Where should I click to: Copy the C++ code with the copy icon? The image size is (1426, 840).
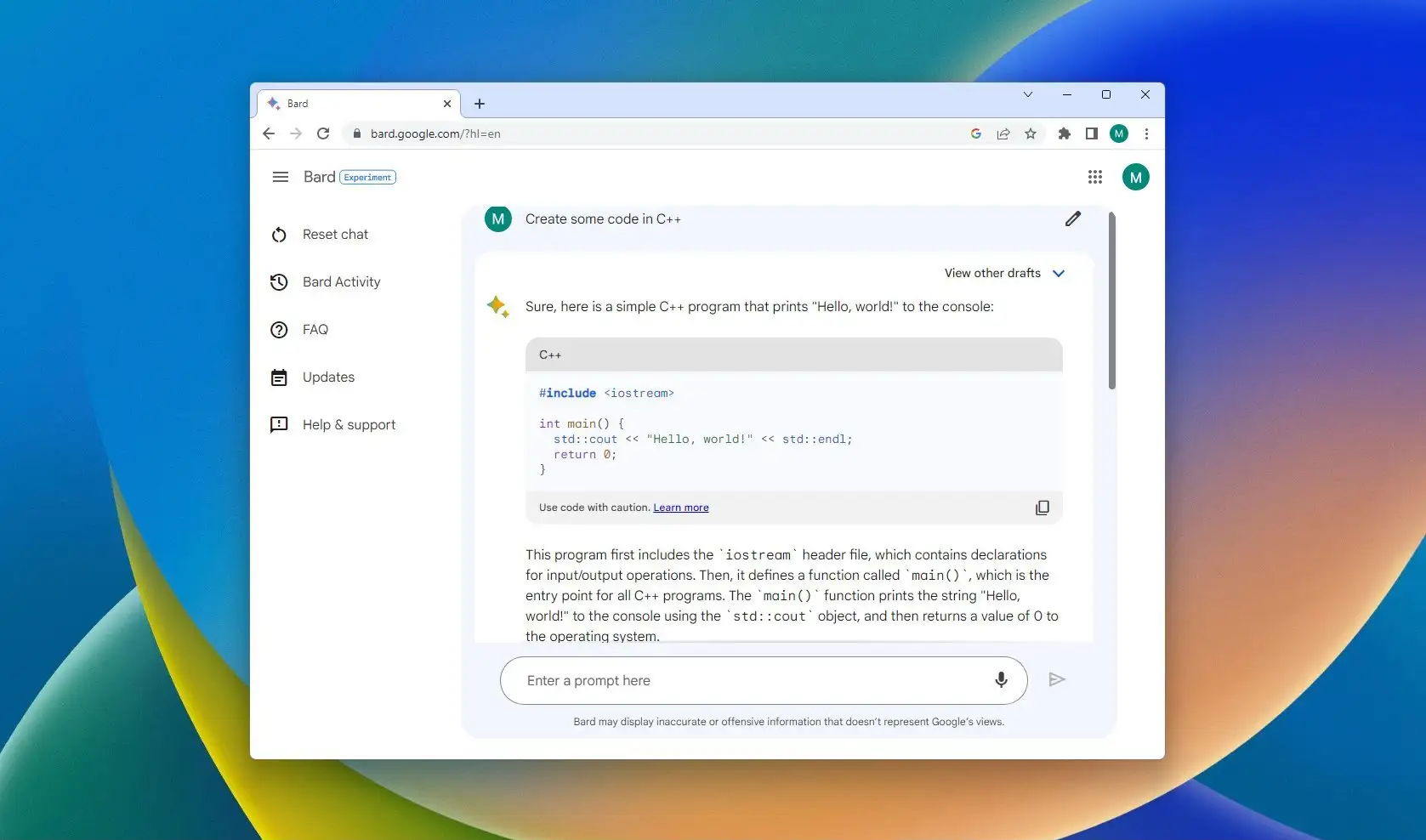[x=1043, y=508]
